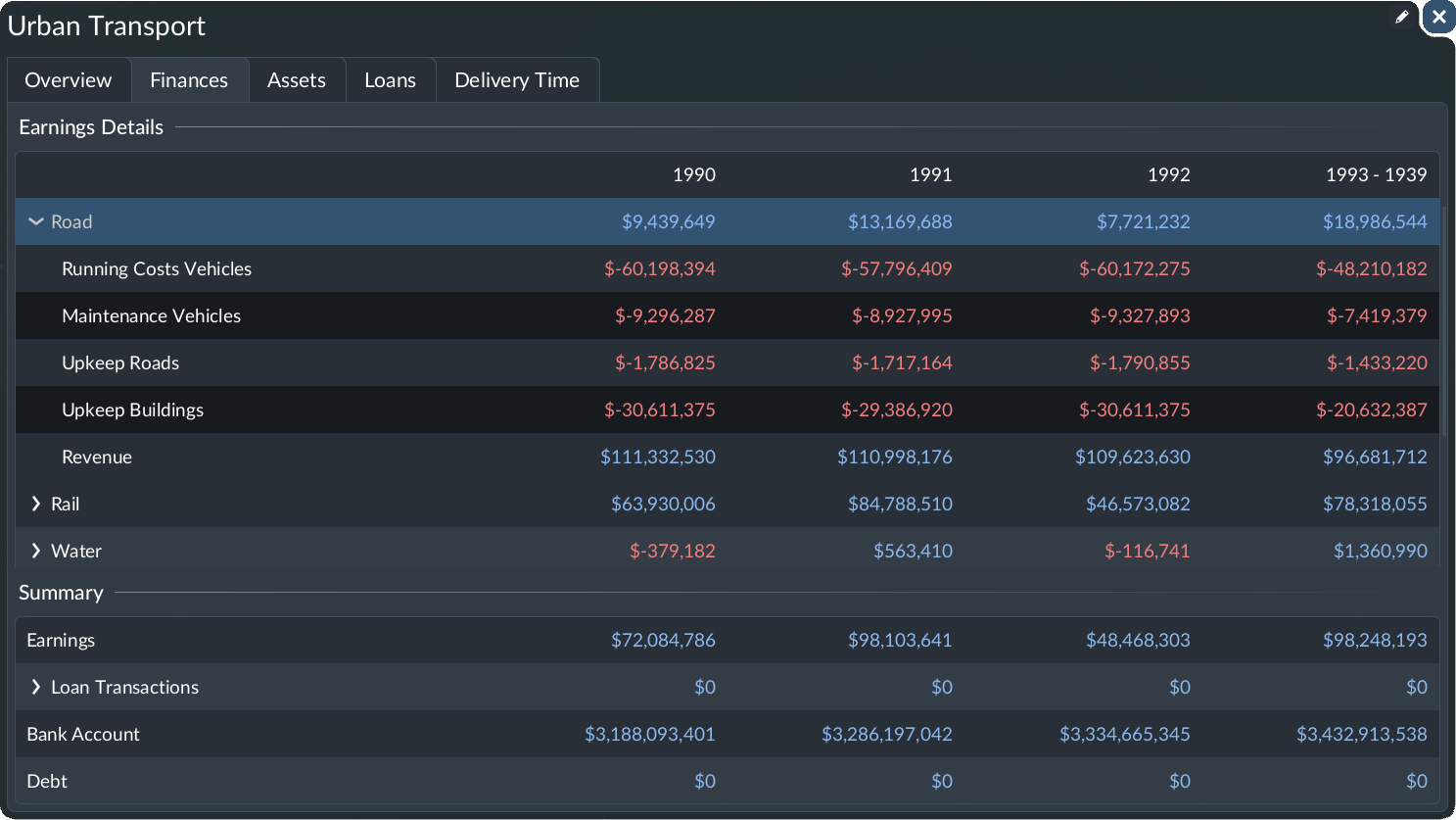Expand the Loan Transactions row
Image resolution: width=1456 pixels, height=820 pixels.
[36, 687]
